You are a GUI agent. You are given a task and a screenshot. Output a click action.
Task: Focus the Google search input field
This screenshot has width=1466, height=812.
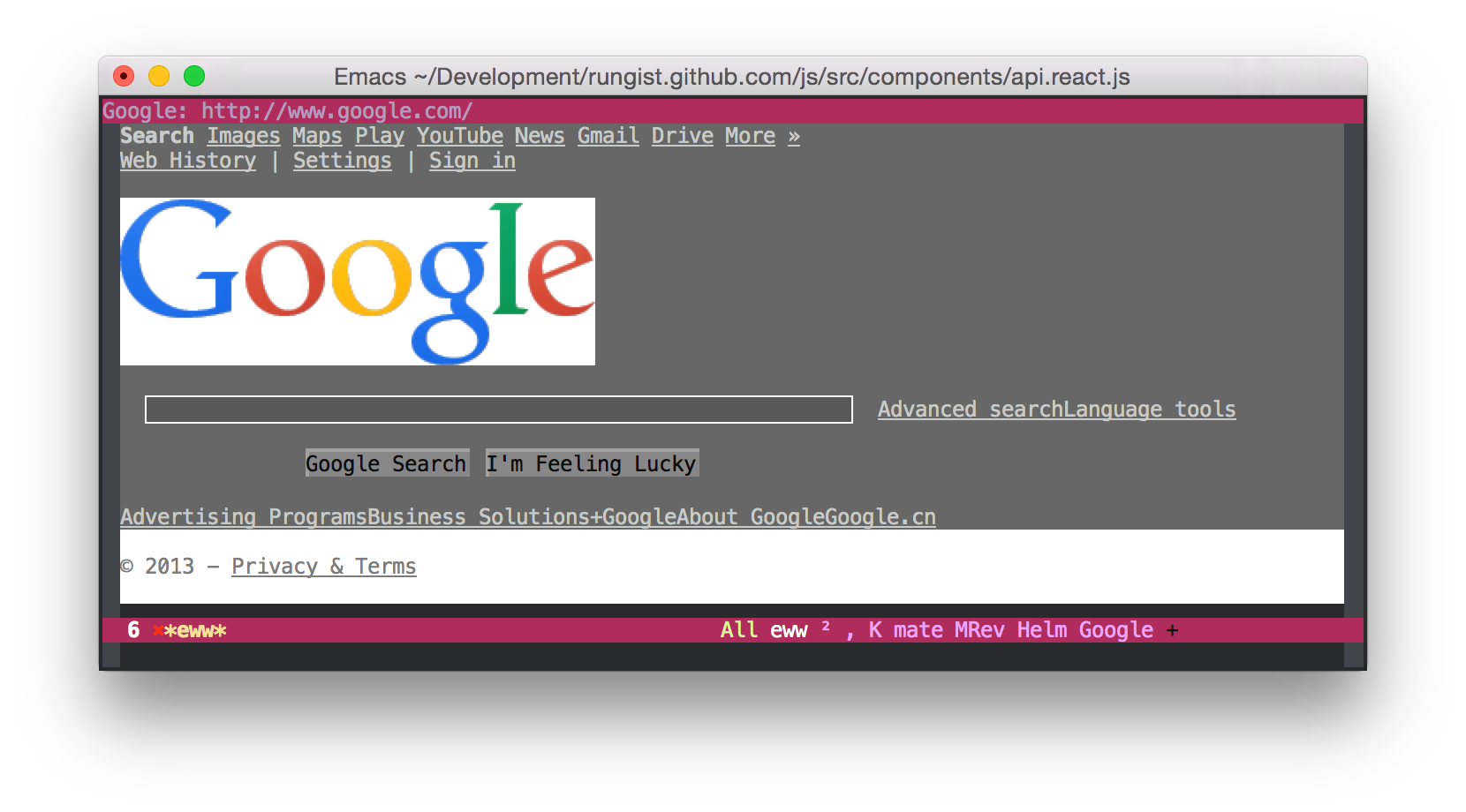coord(499,410)
